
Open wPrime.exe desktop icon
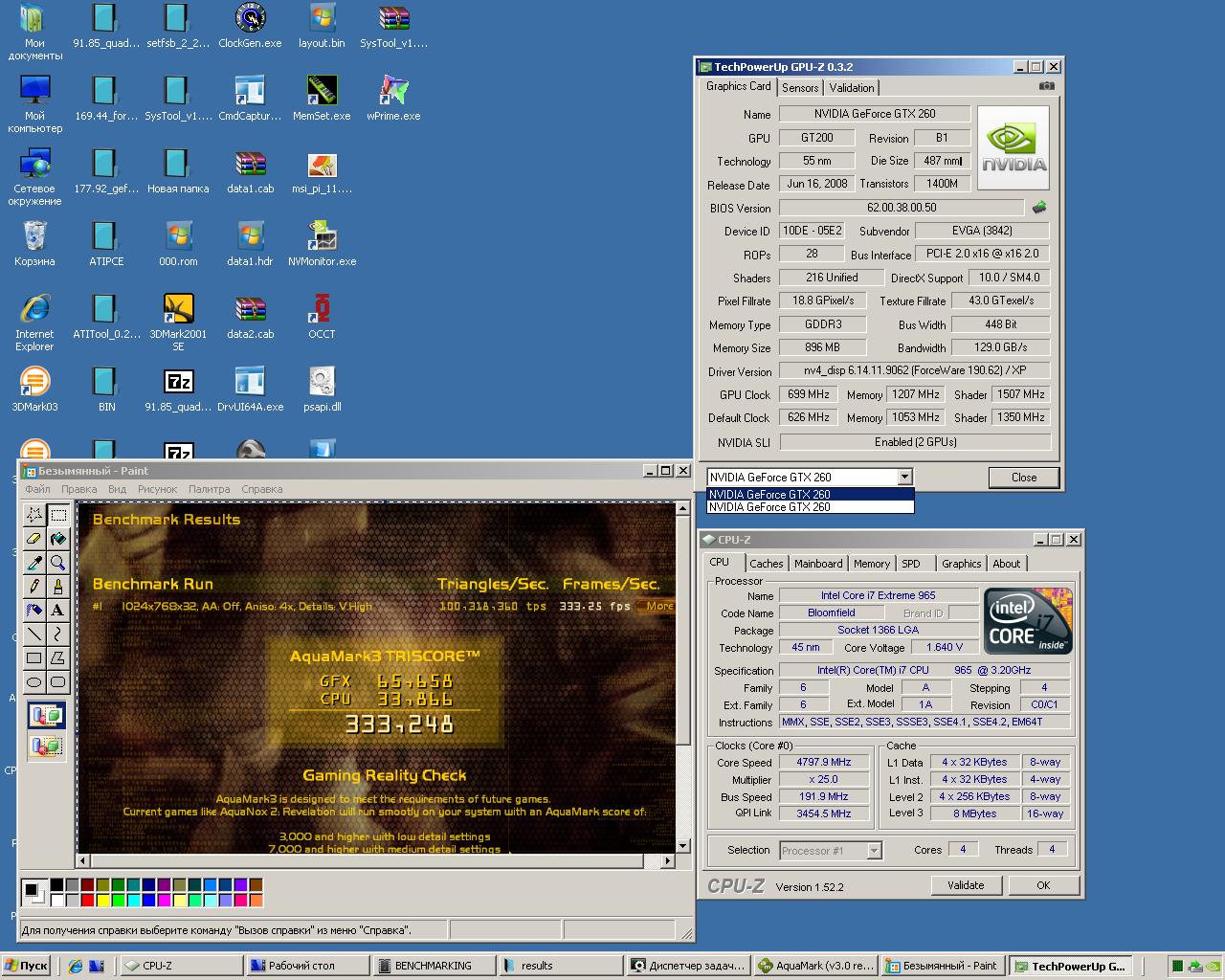[x=392, y=99]
